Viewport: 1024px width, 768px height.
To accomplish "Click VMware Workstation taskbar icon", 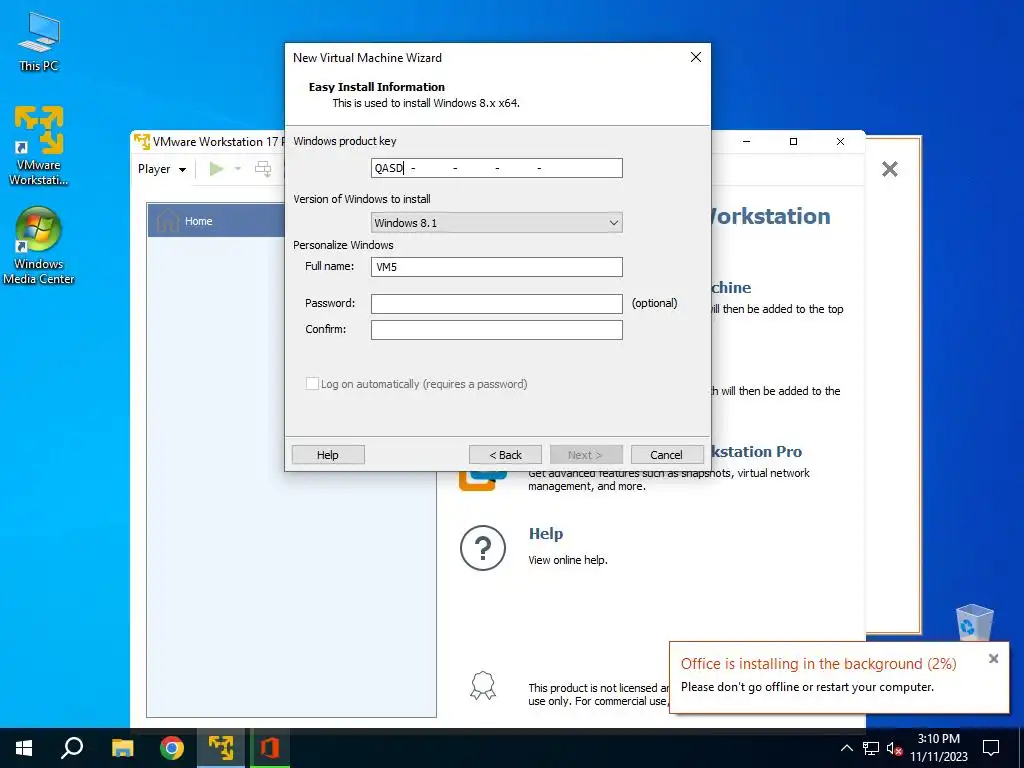I will point(221,748).
